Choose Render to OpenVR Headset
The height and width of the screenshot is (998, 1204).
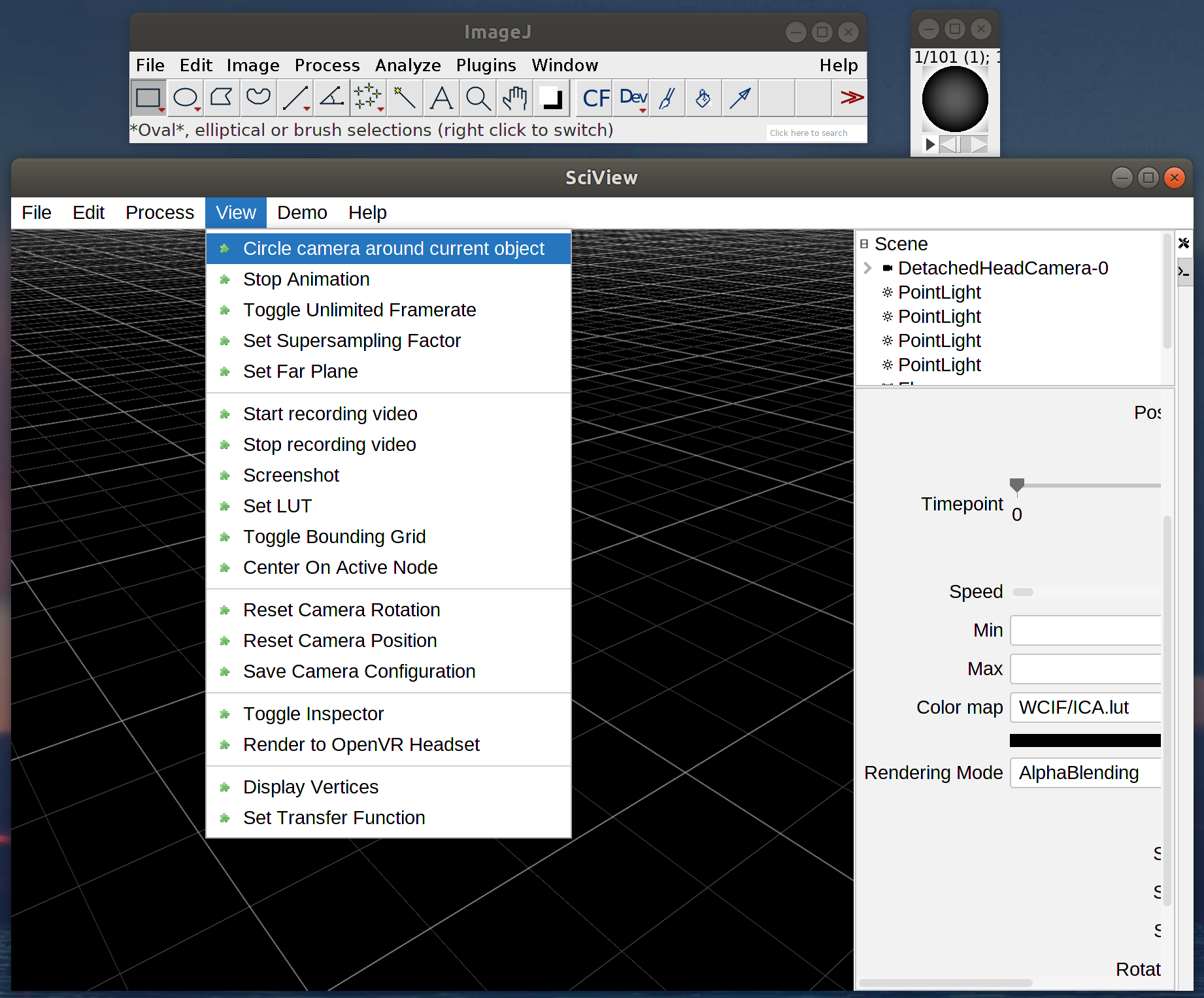point(388,744)
